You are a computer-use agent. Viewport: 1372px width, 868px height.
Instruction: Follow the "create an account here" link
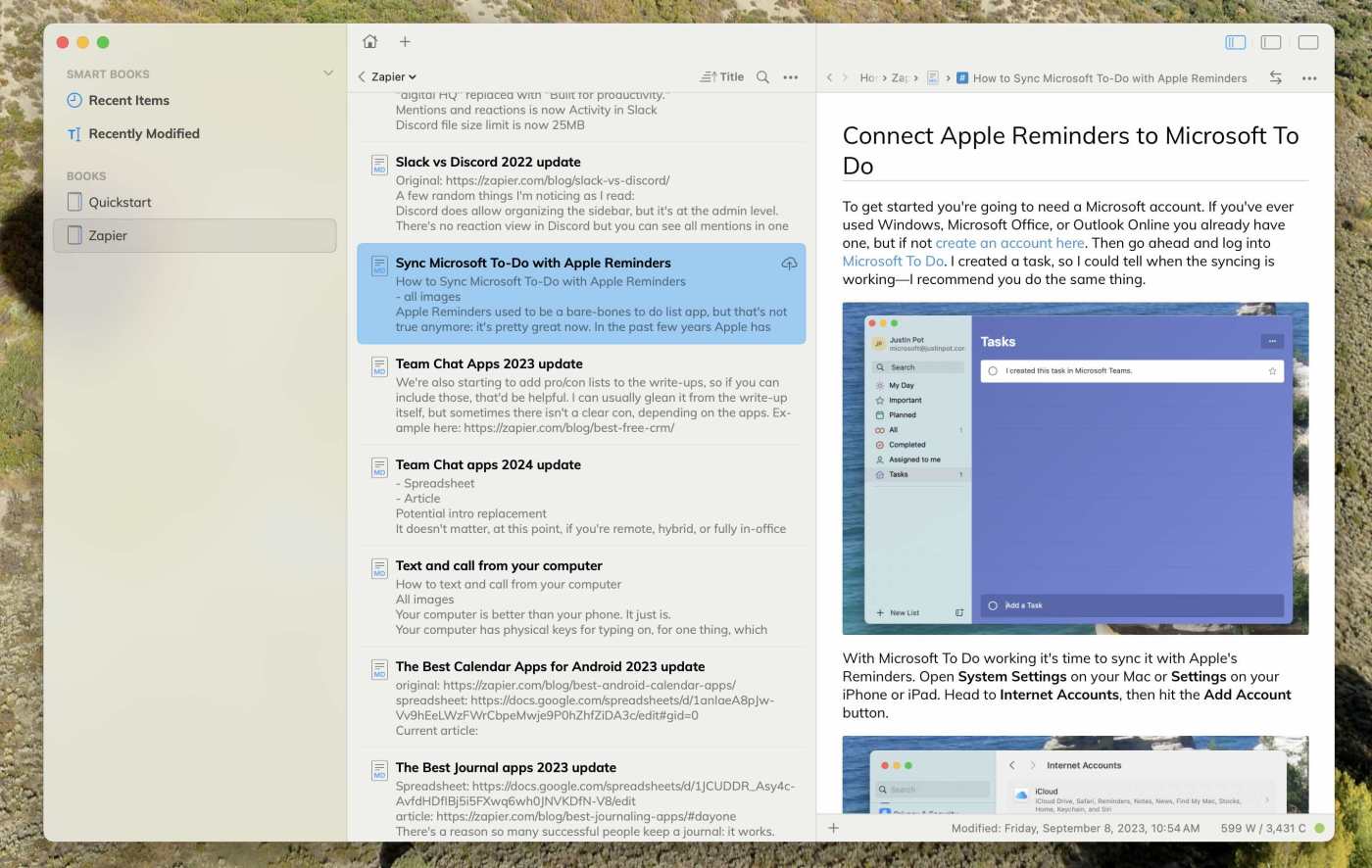pos(1009,243)
